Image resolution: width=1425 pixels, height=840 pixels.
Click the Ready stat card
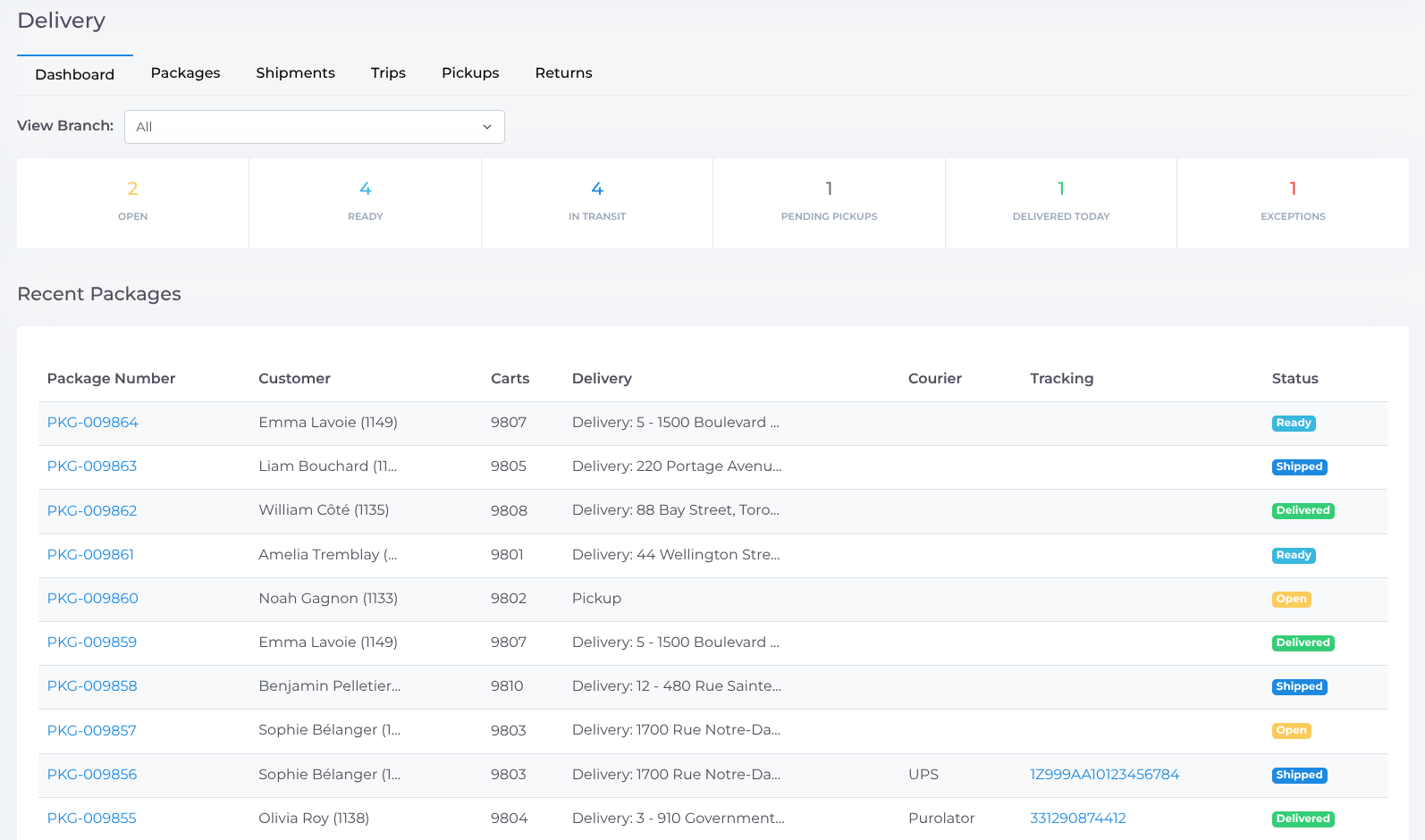(365, 203)
